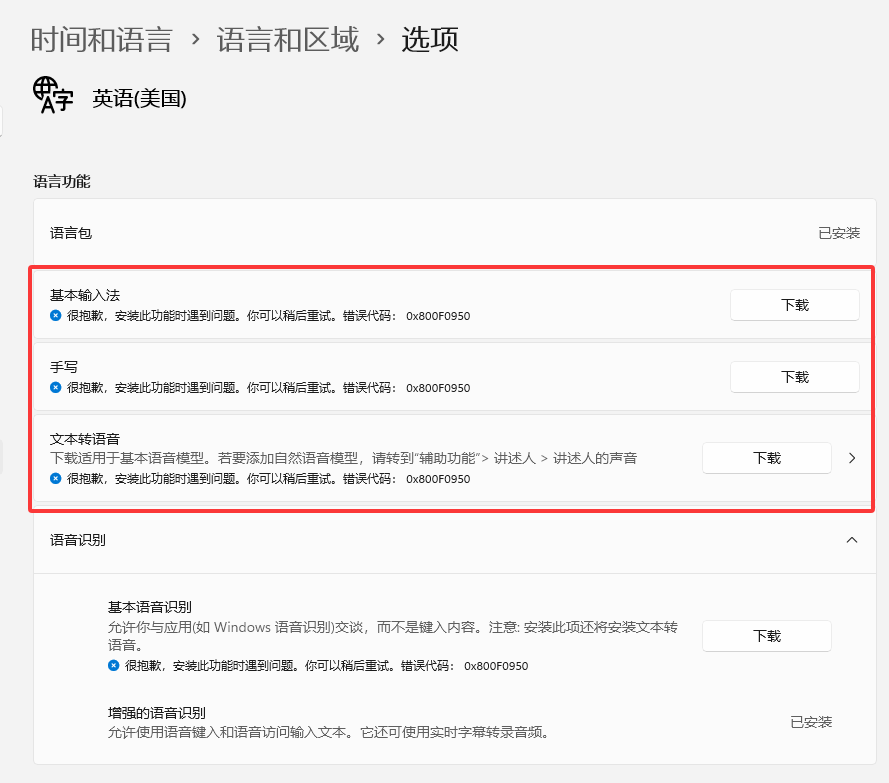The width and height of the screenshot is (889, 783).
Task: Click the 选项 page title
Action: coord(430,40)
